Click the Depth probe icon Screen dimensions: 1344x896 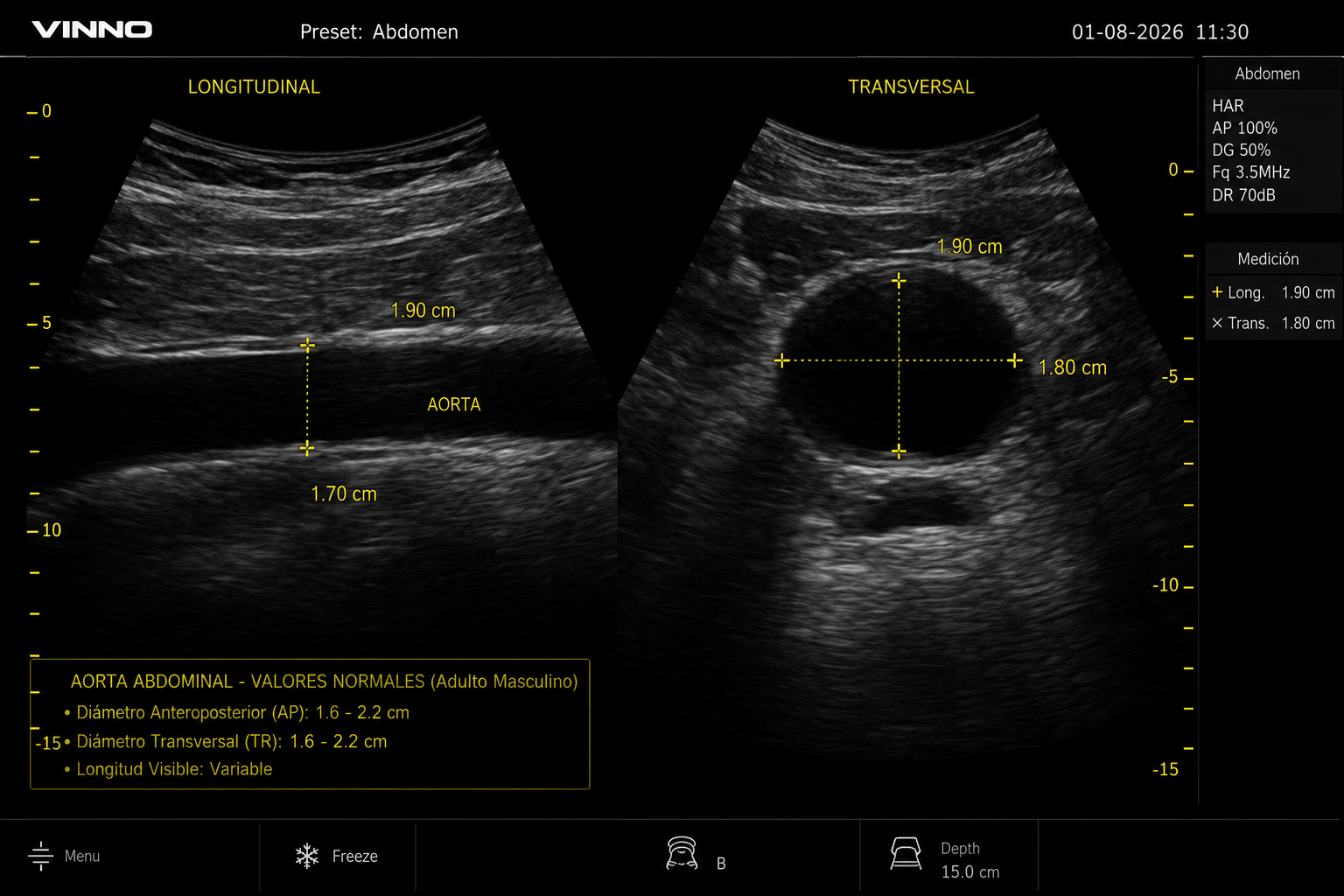click(906, 853)
